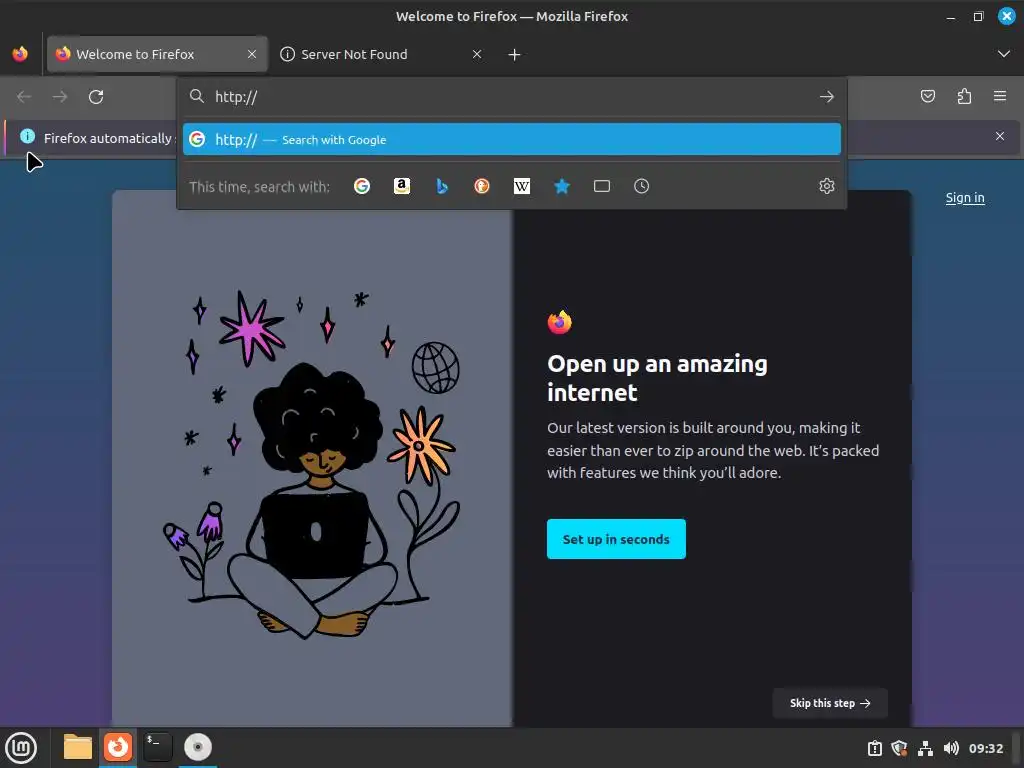Viewport: 1024px width, 768px height.
Task: Switch to the Server Not Found tab
Action: [x=381, y=54]
